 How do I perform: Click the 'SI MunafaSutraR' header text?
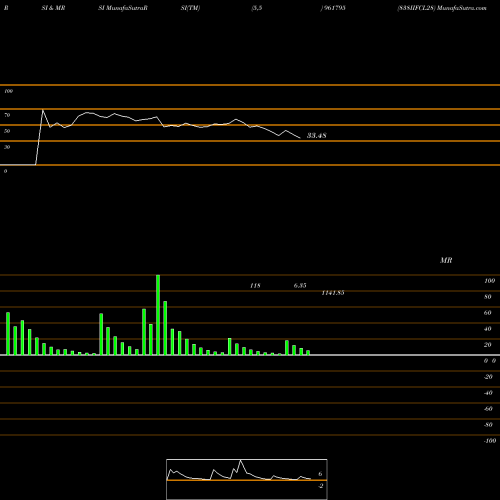tap(123, 8)
